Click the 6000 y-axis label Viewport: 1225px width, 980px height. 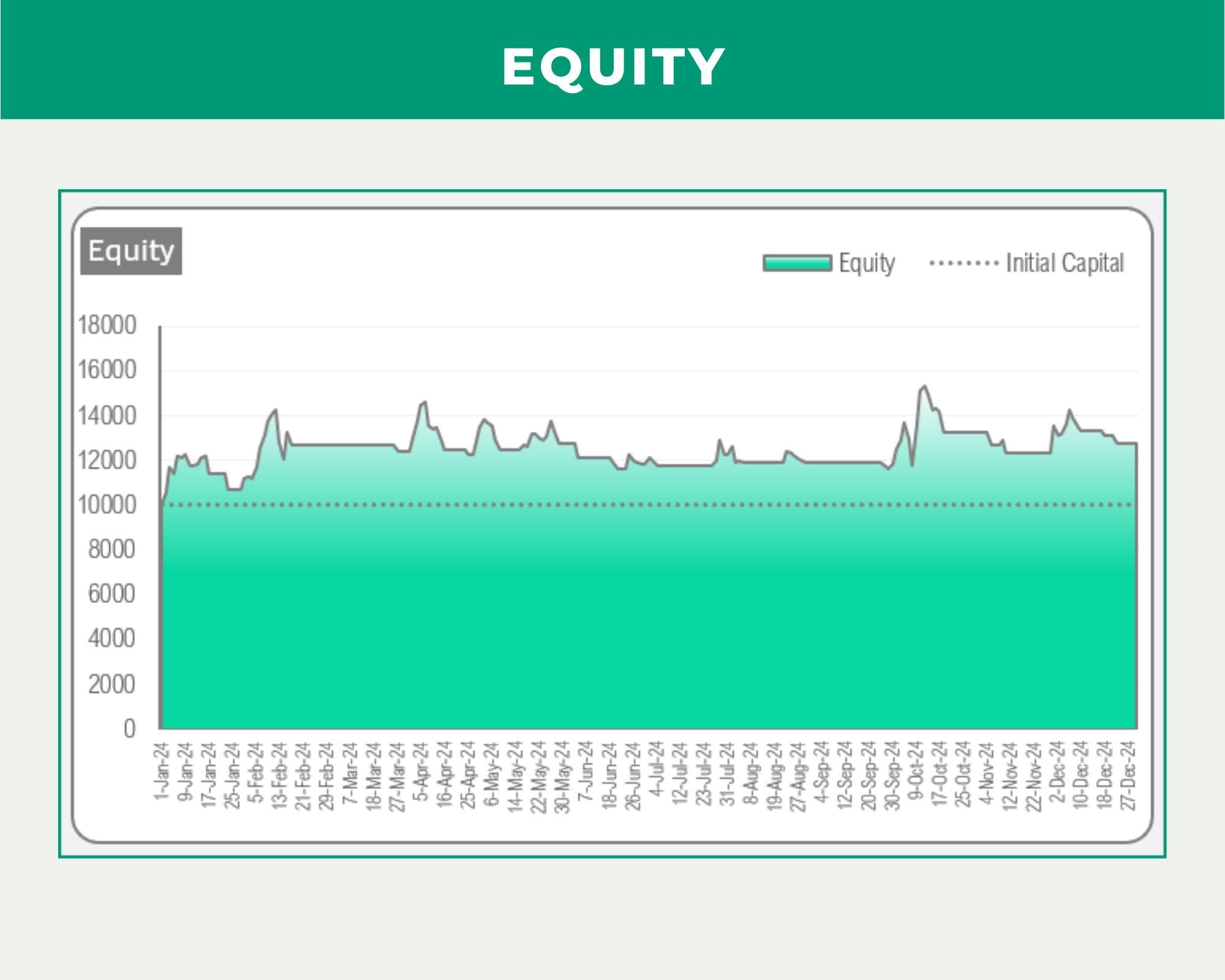112,594
